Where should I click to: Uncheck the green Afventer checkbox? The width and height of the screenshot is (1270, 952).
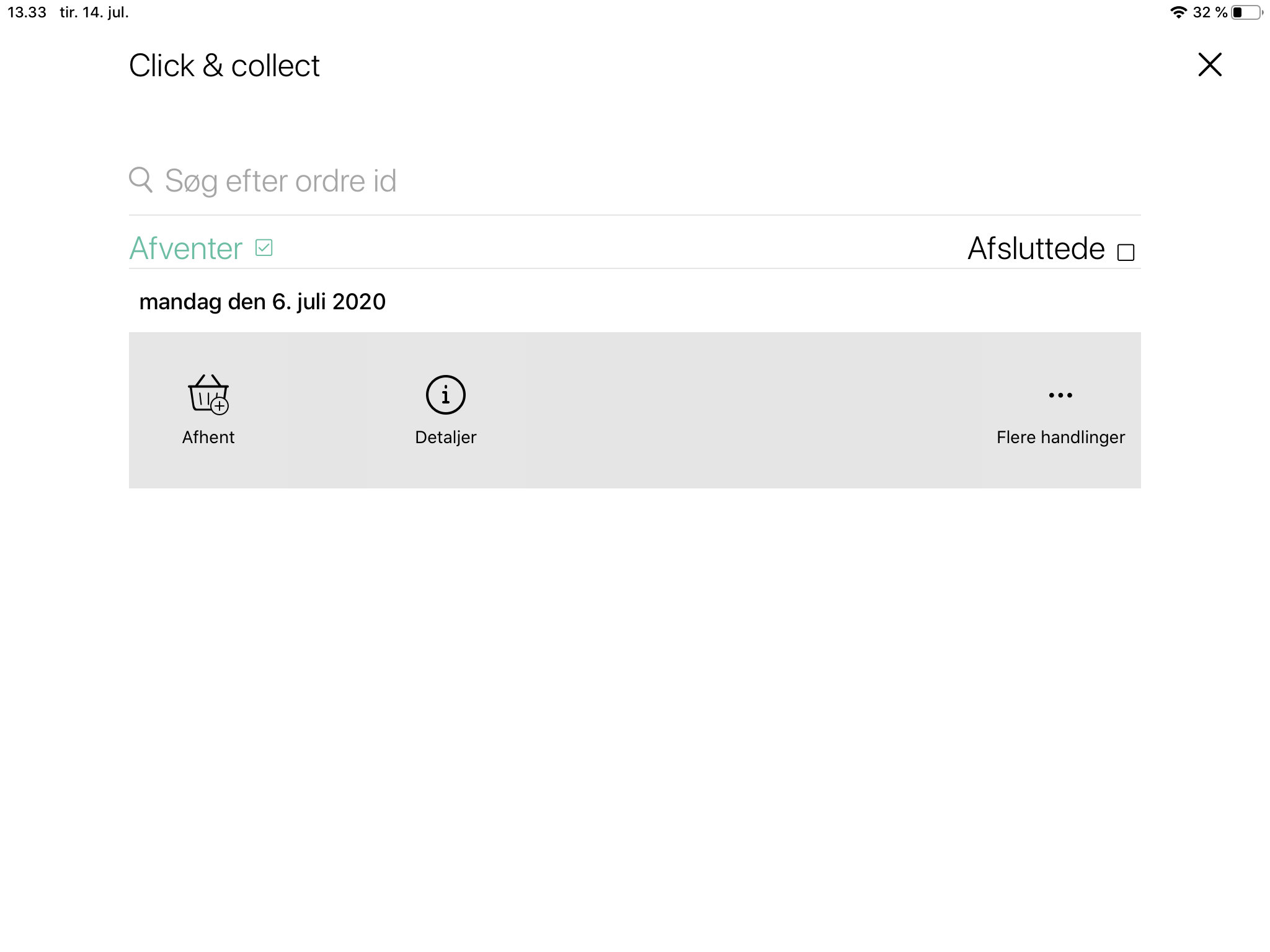pyautogui.click(x=264, y=248)
